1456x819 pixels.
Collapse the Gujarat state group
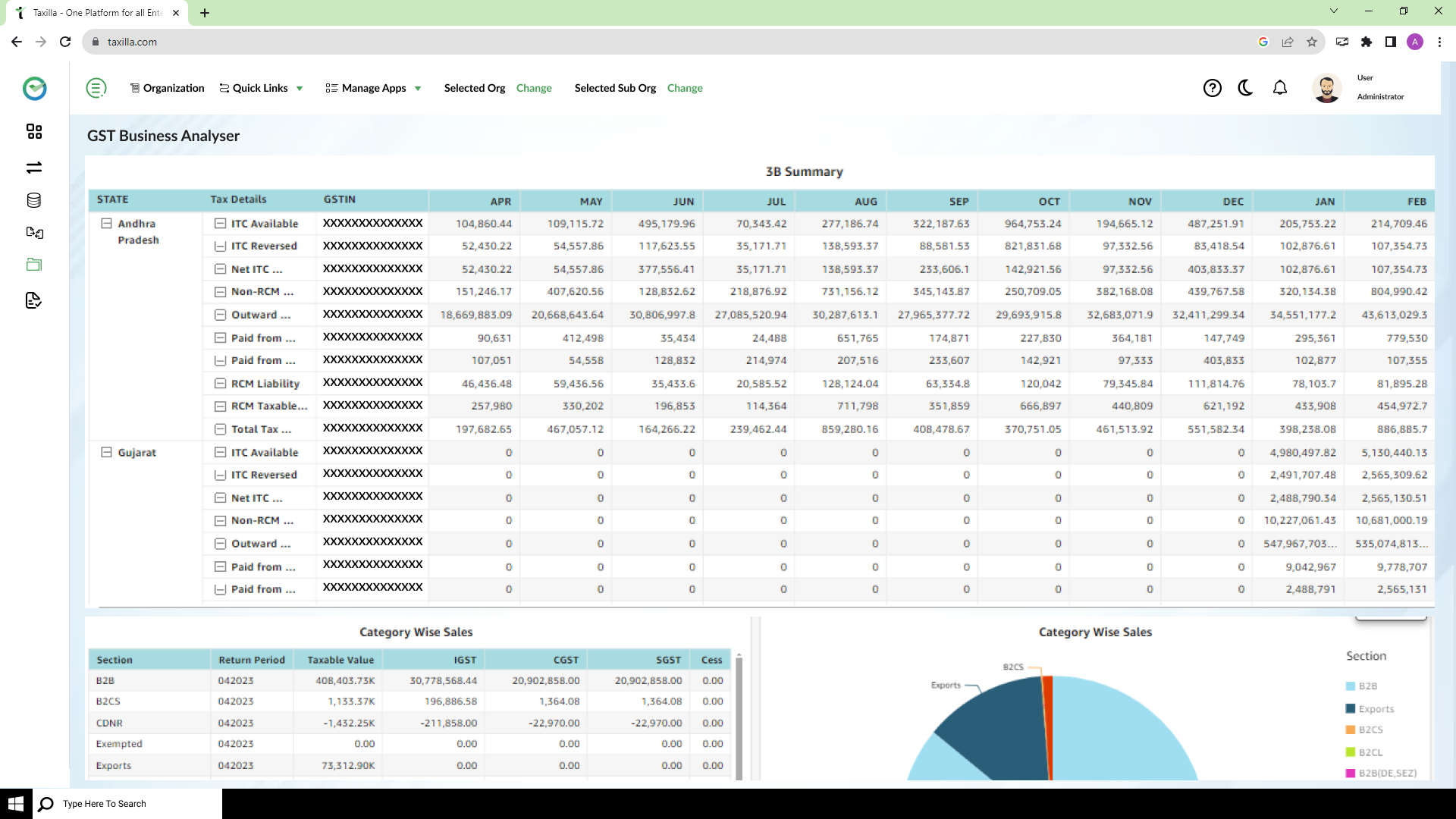pyautogui.click(x=107, y=453)
